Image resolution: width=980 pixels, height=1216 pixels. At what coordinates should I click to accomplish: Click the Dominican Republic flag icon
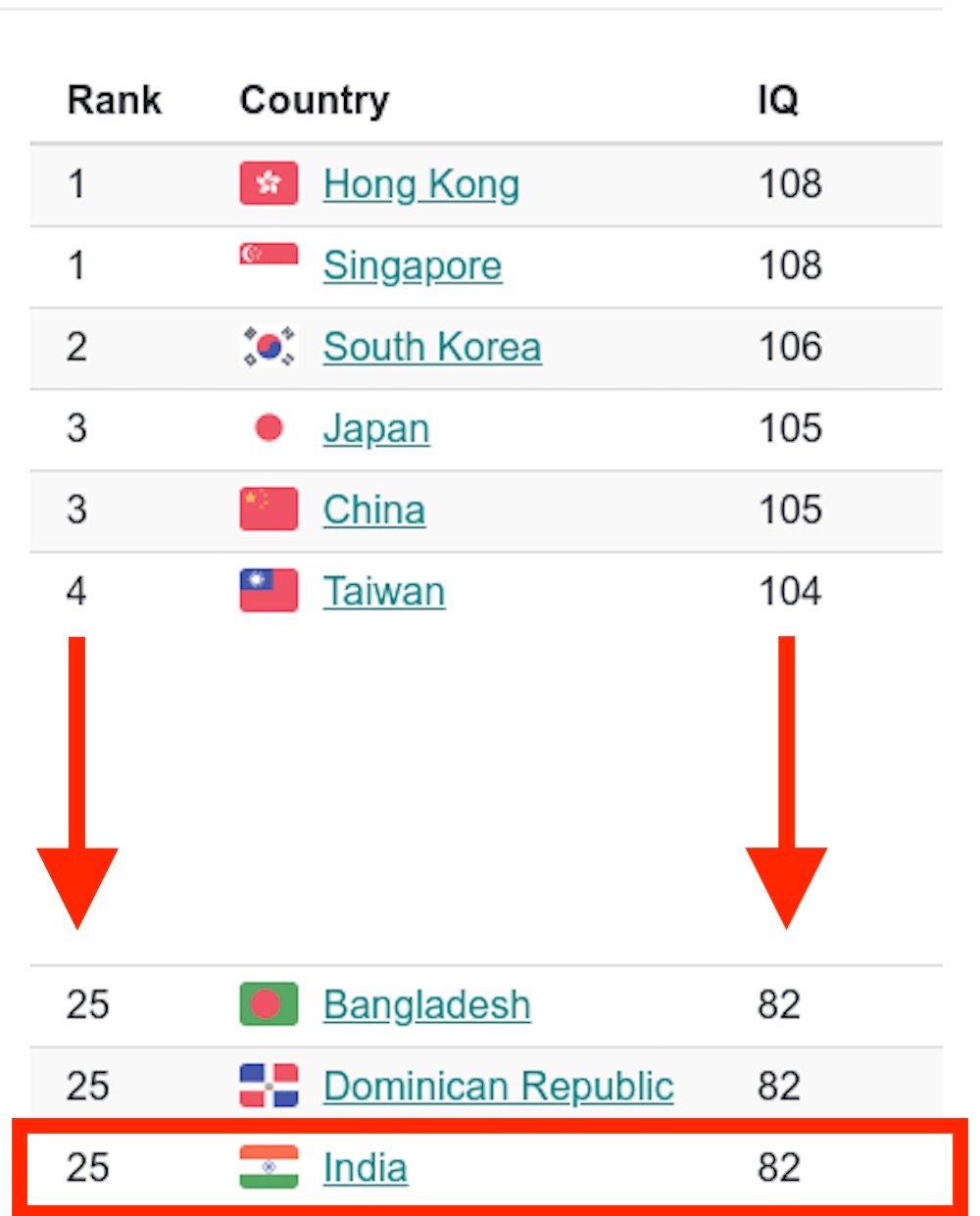pyautogui.click(x=269, y=1086)
